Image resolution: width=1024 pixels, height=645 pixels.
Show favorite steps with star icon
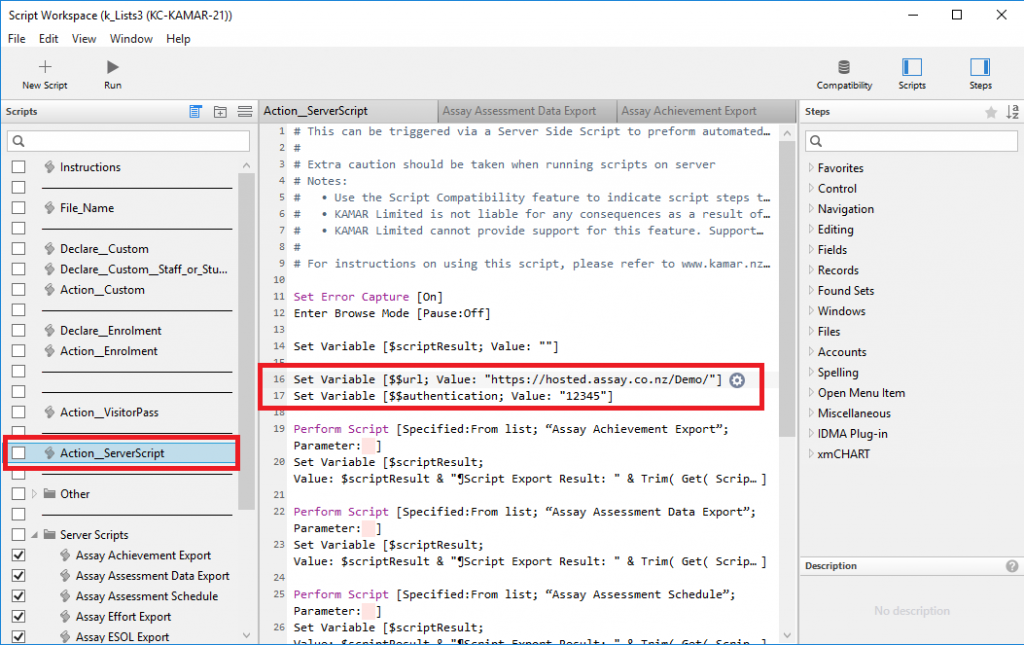coord(990,112)
